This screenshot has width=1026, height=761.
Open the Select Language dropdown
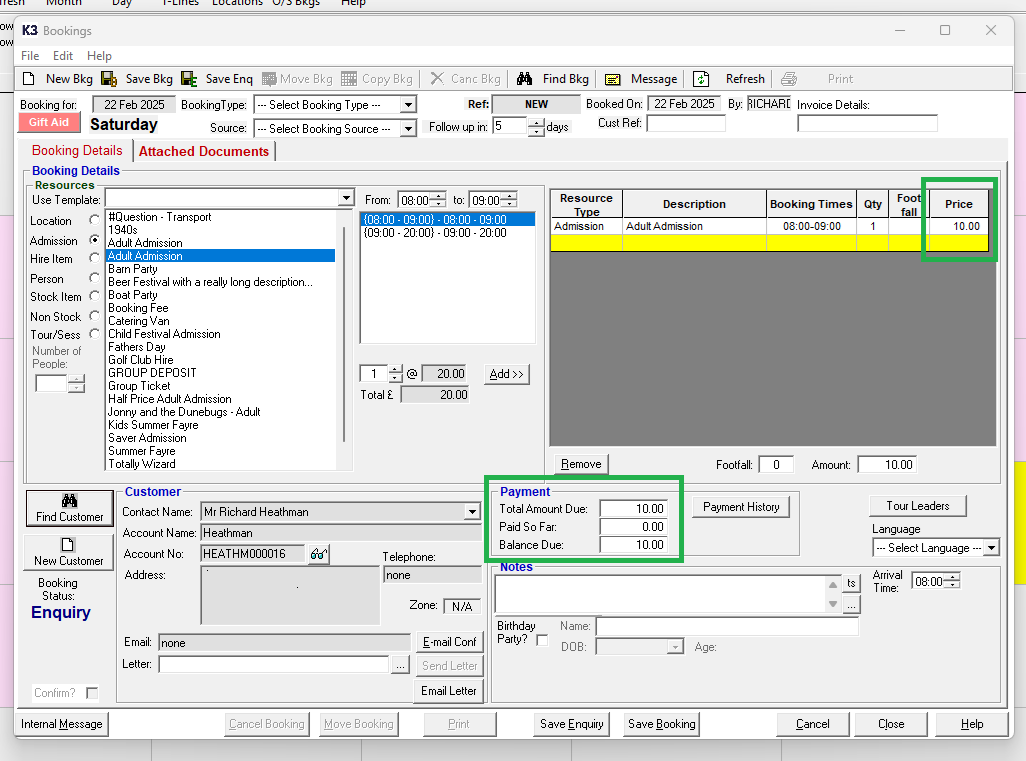(x=991, y=548)
